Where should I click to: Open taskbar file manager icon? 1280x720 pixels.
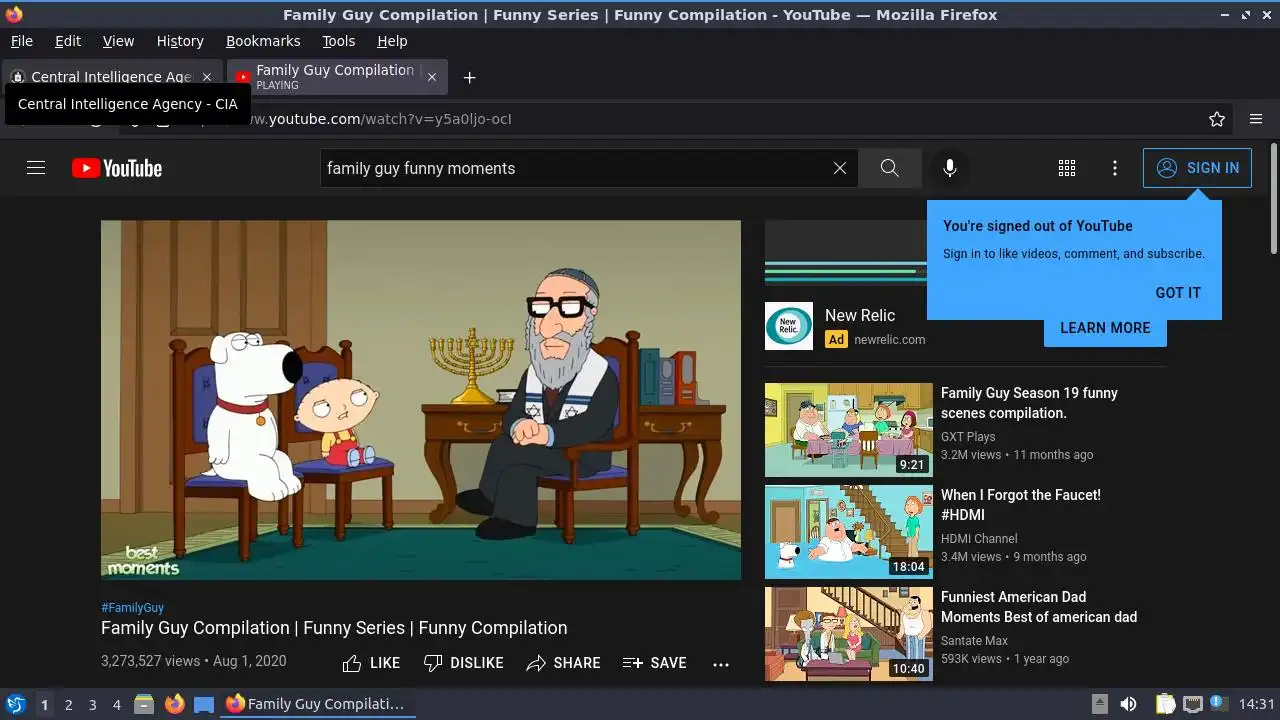click(x=143, y=704)
